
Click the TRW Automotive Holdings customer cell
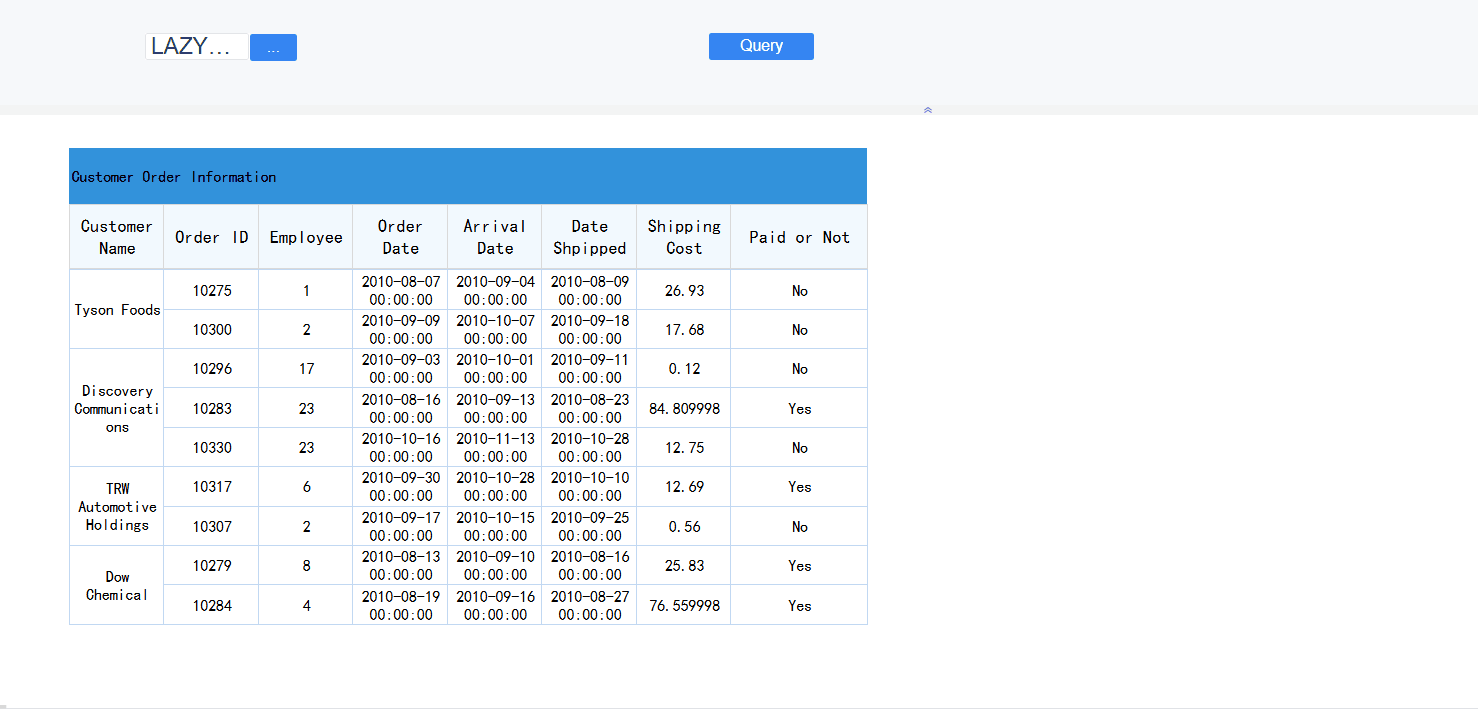[x=116, y=506]
